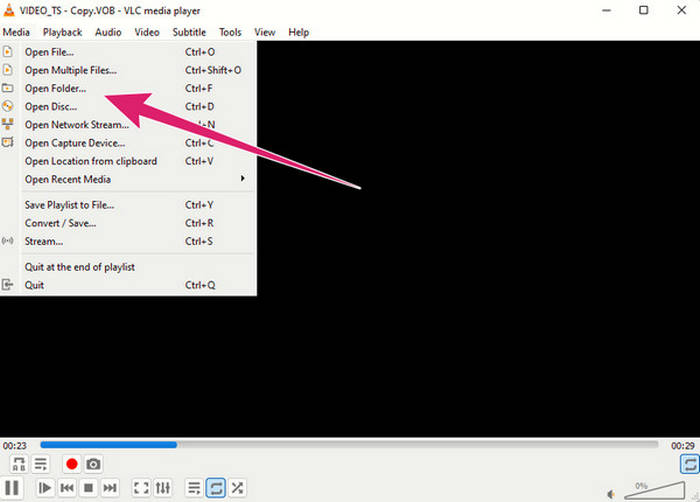Maximize the VLC window
The height and width of the screenshot is (502, 700).
click(643, 10)
